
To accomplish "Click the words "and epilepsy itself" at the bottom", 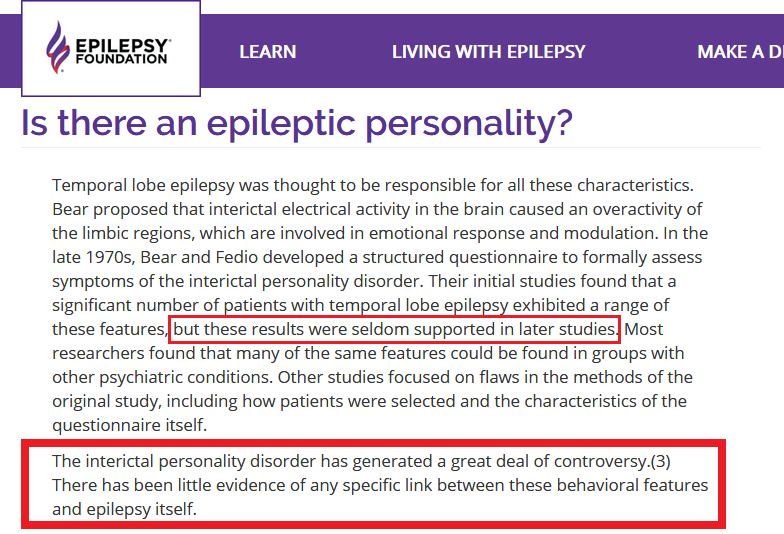I will (124, 509).
